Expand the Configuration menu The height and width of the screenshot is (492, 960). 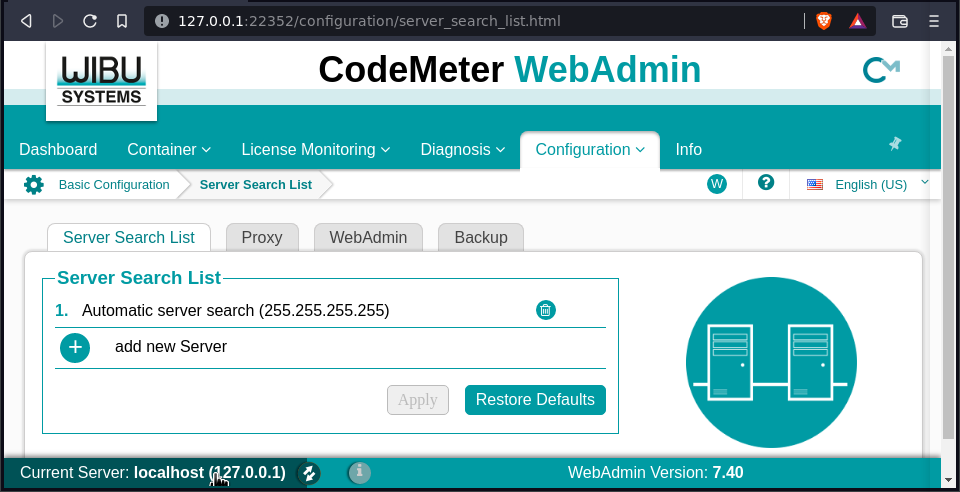[590, 149]
